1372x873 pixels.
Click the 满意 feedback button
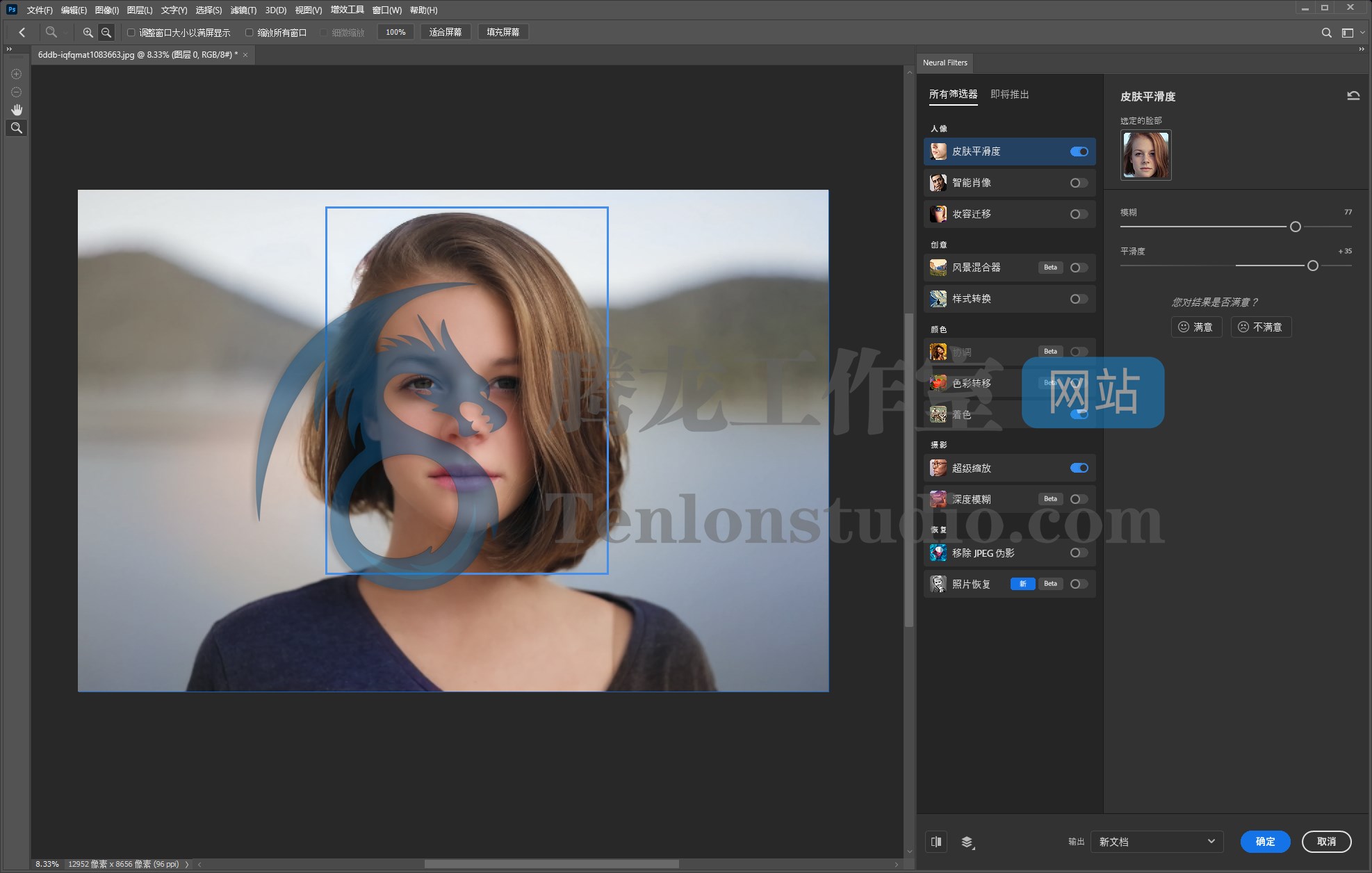[x=1196, y=327]
